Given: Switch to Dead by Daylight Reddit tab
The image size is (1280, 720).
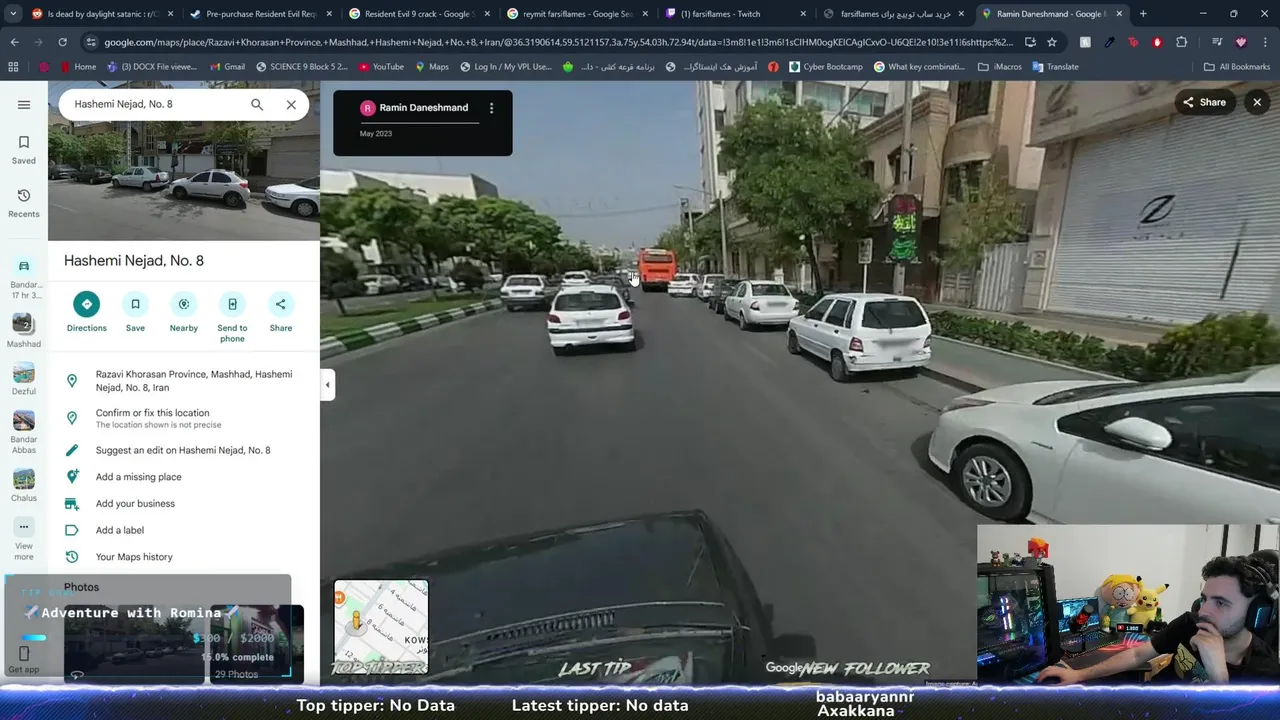Looking at the screenshot, I should tap(102, 14).
